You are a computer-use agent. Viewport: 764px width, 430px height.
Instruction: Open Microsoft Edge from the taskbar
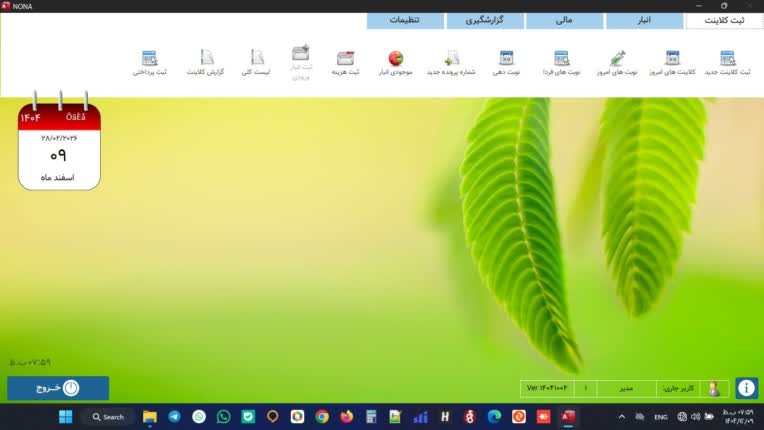pyautogui.click(x=494, y=417)
